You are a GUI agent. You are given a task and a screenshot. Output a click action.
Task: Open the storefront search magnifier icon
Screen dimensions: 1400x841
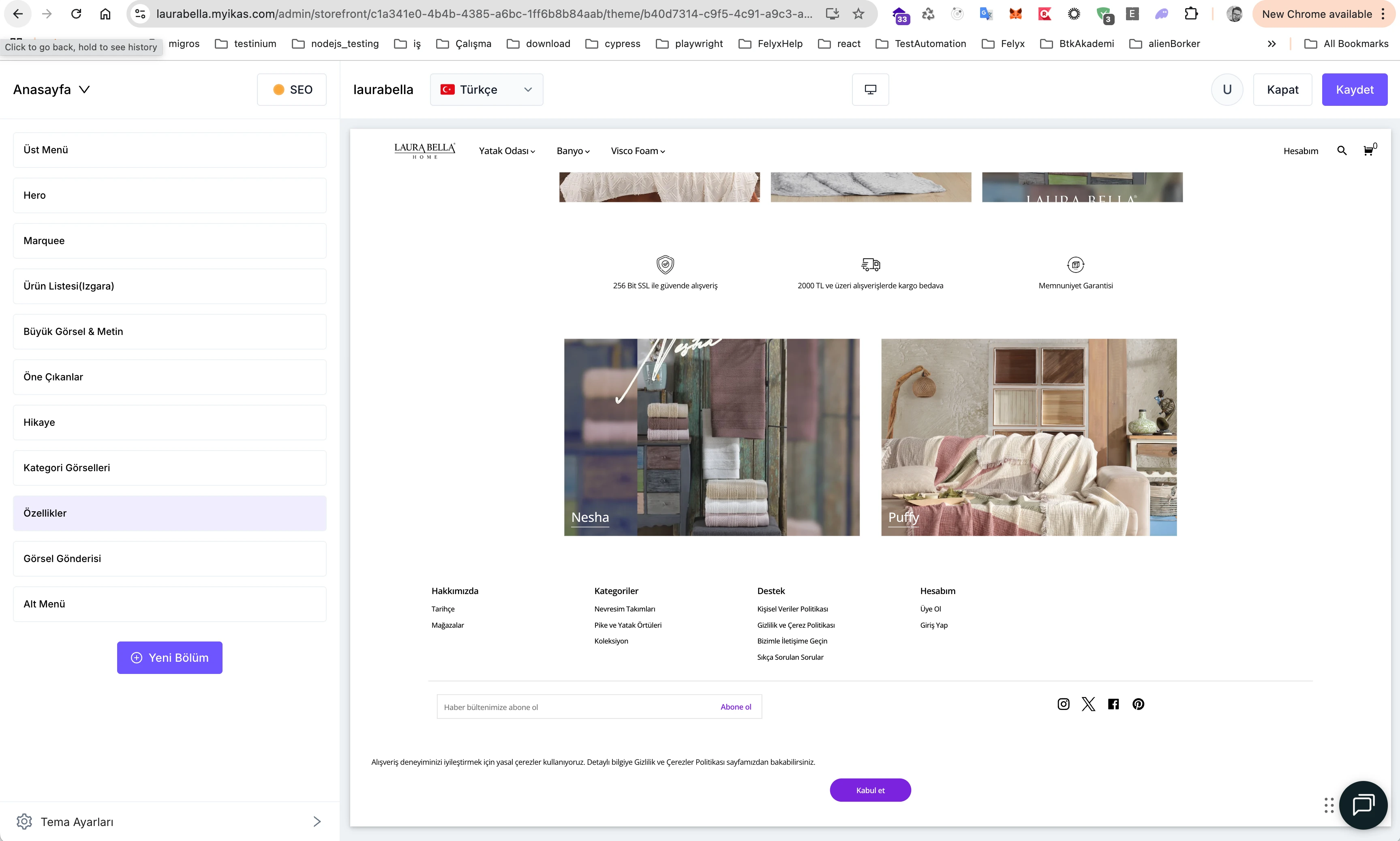click(x=1342, y=151)
